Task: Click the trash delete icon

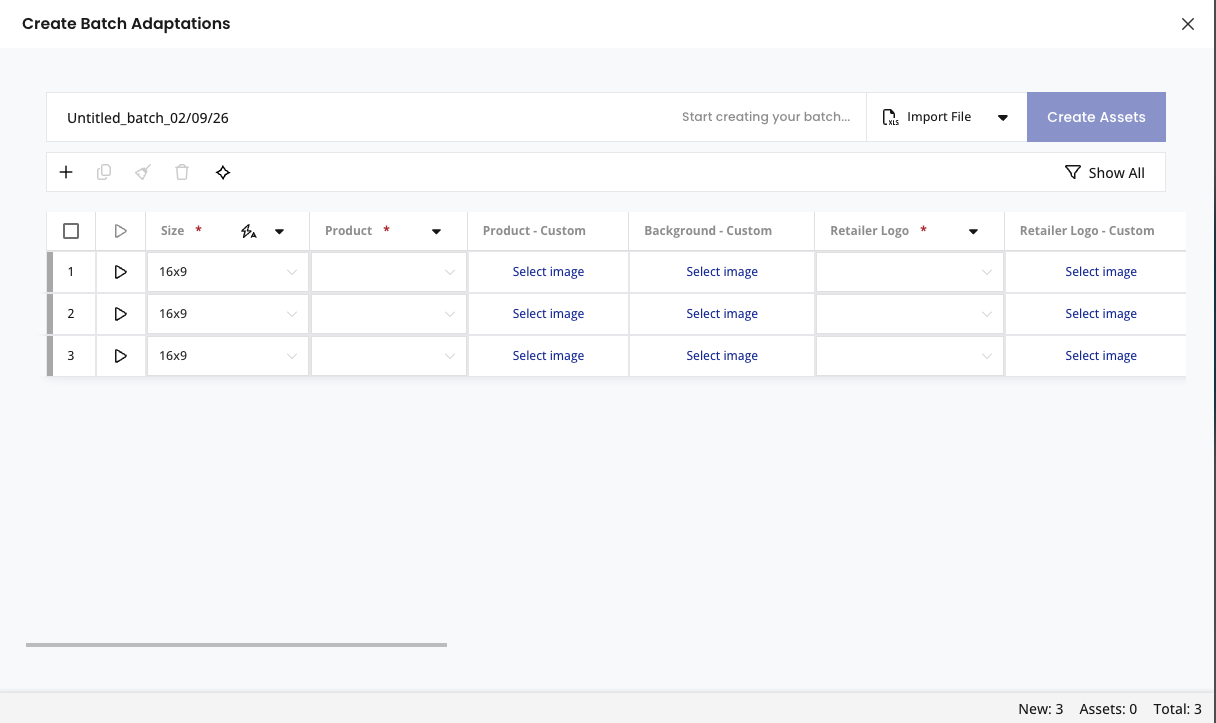Action: [182, 172]
